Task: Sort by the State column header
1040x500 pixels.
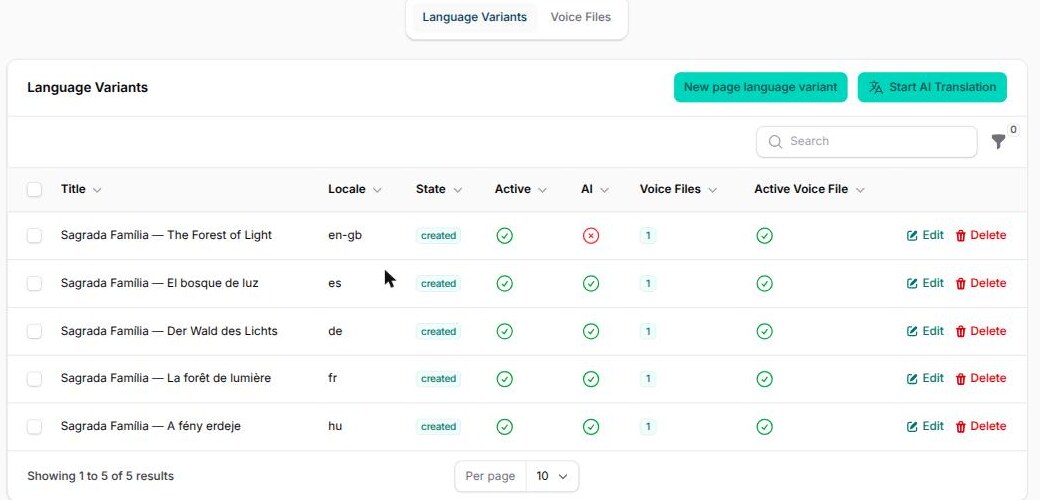Action: (438, 189)
